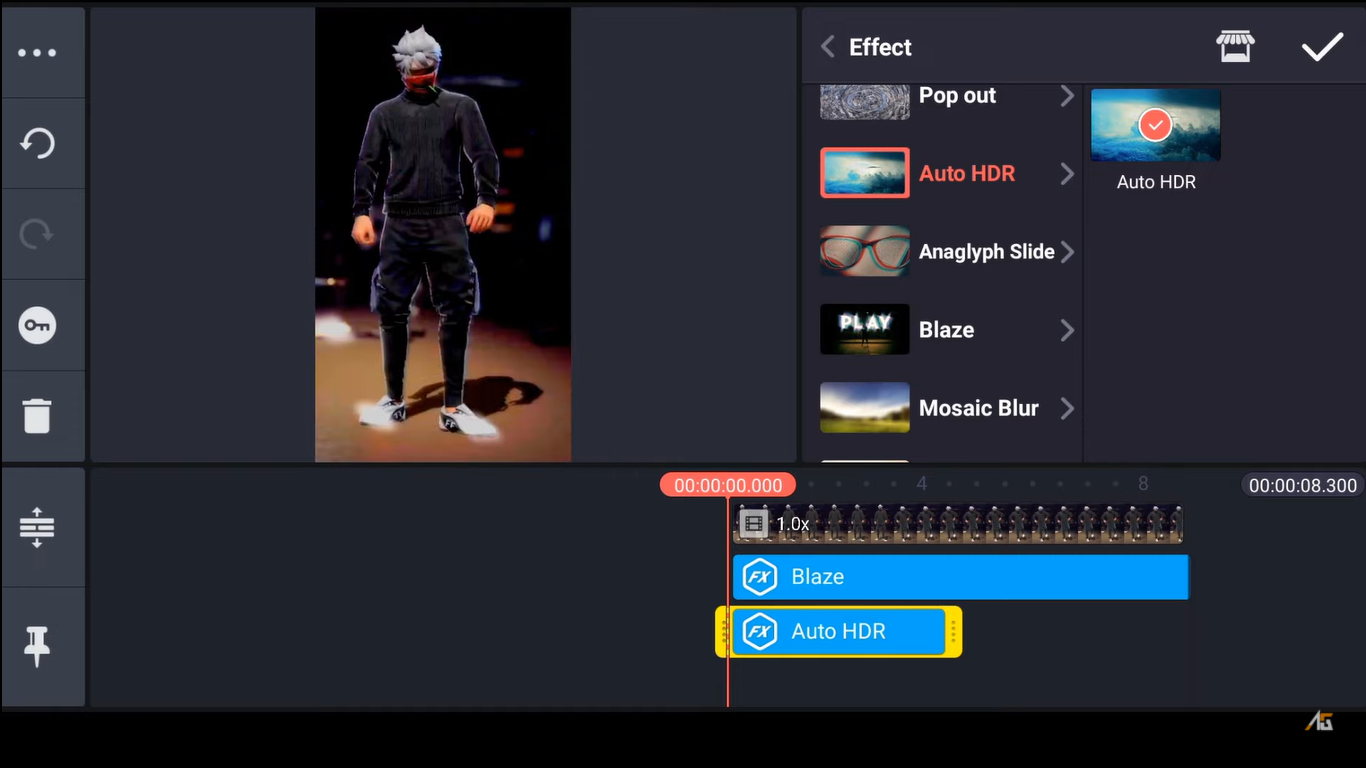Expand the Pop out effect category

pos(1067,96)
